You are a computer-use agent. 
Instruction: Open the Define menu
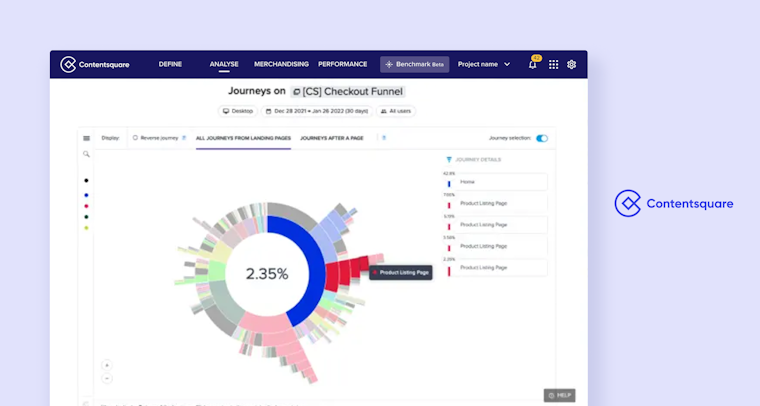[x=170, y=64]
